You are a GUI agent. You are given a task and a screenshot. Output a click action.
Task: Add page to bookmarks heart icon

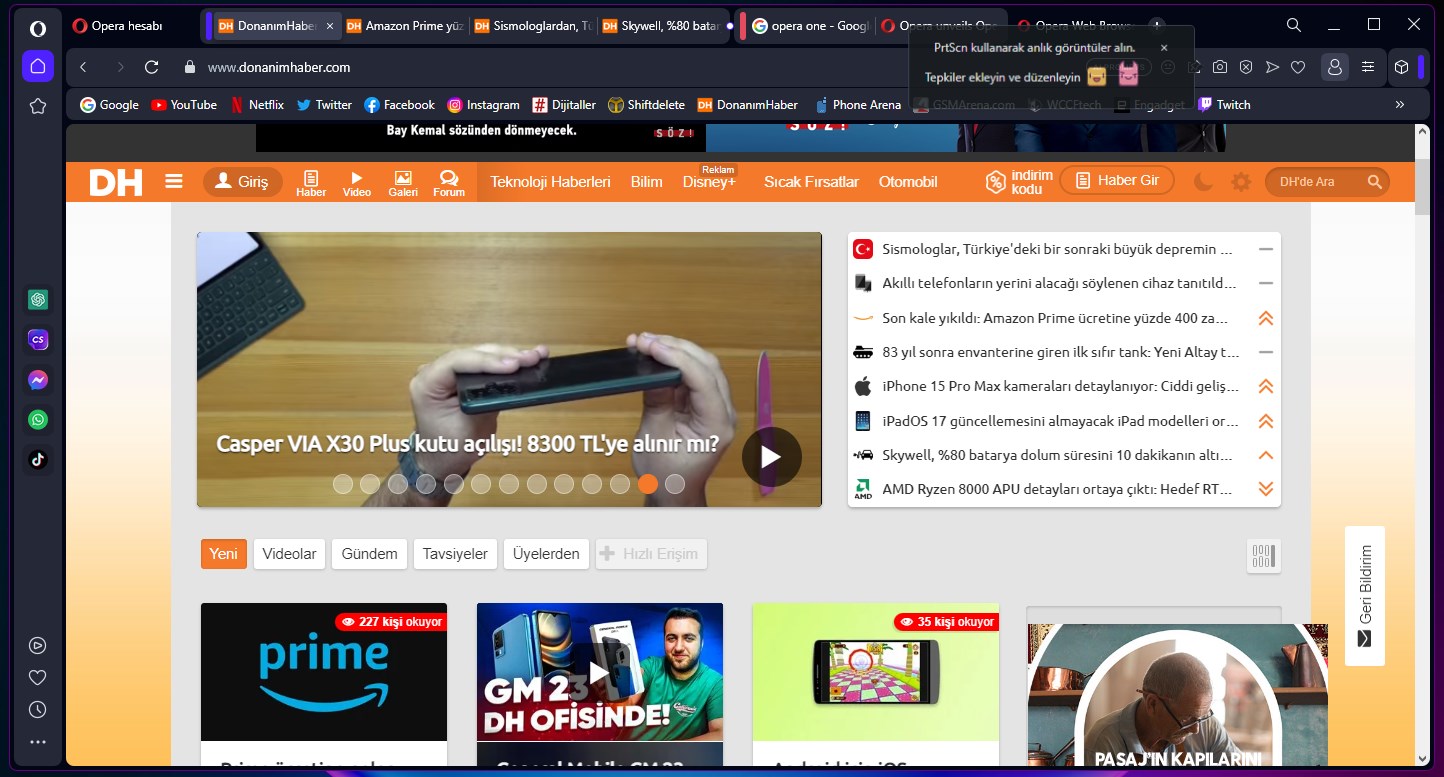click(1298, 67)
